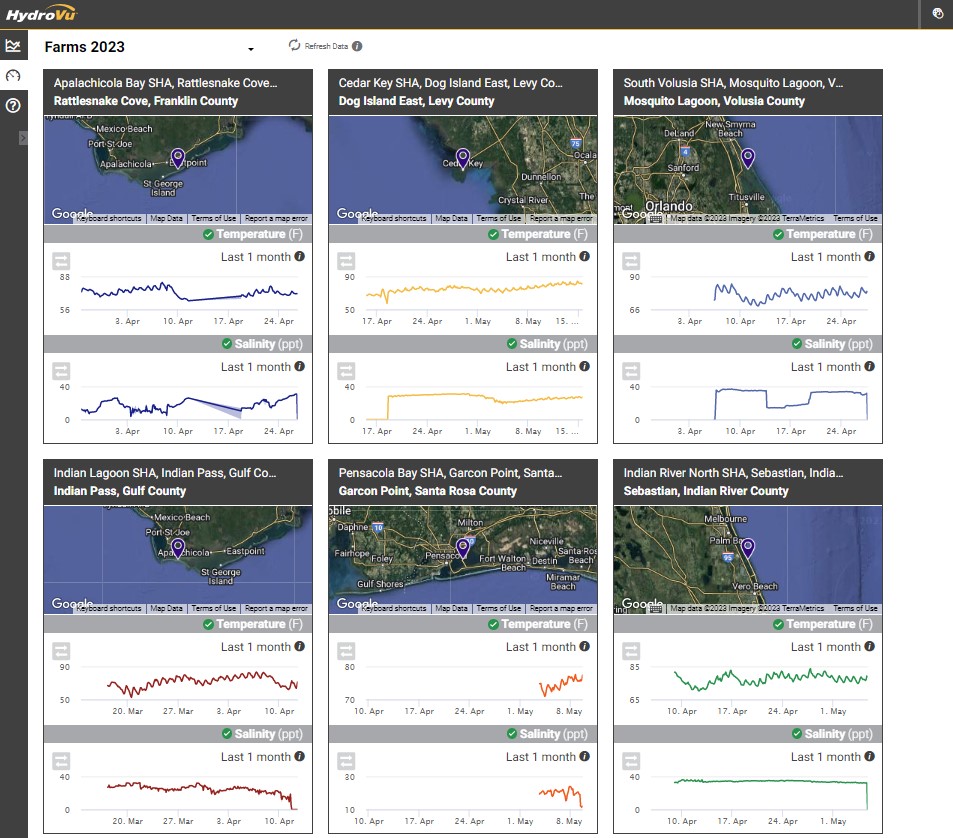Open the help question mark icon

pos(13,105)
